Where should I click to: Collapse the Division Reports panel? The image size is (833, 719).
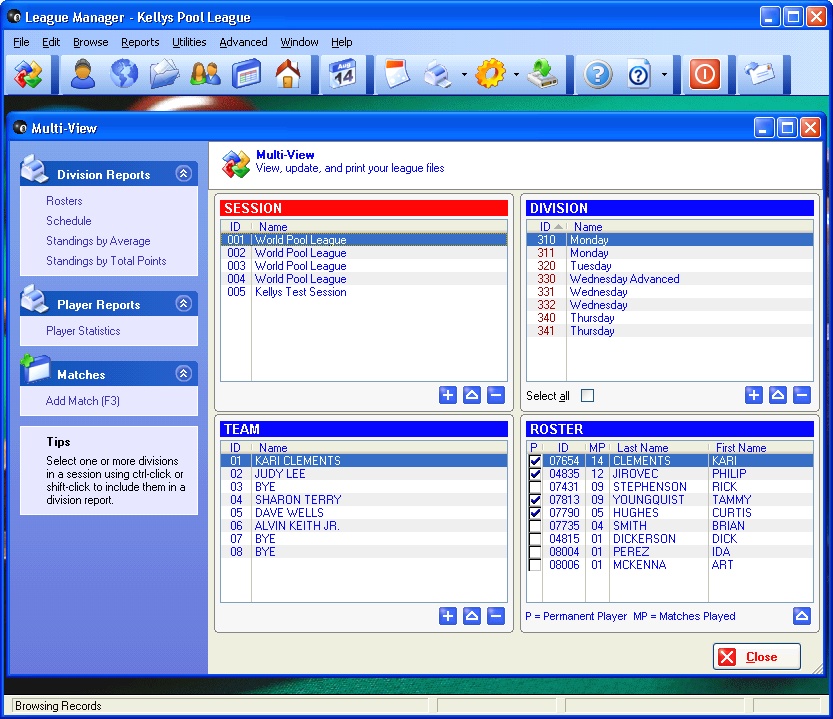click(183, 174)
